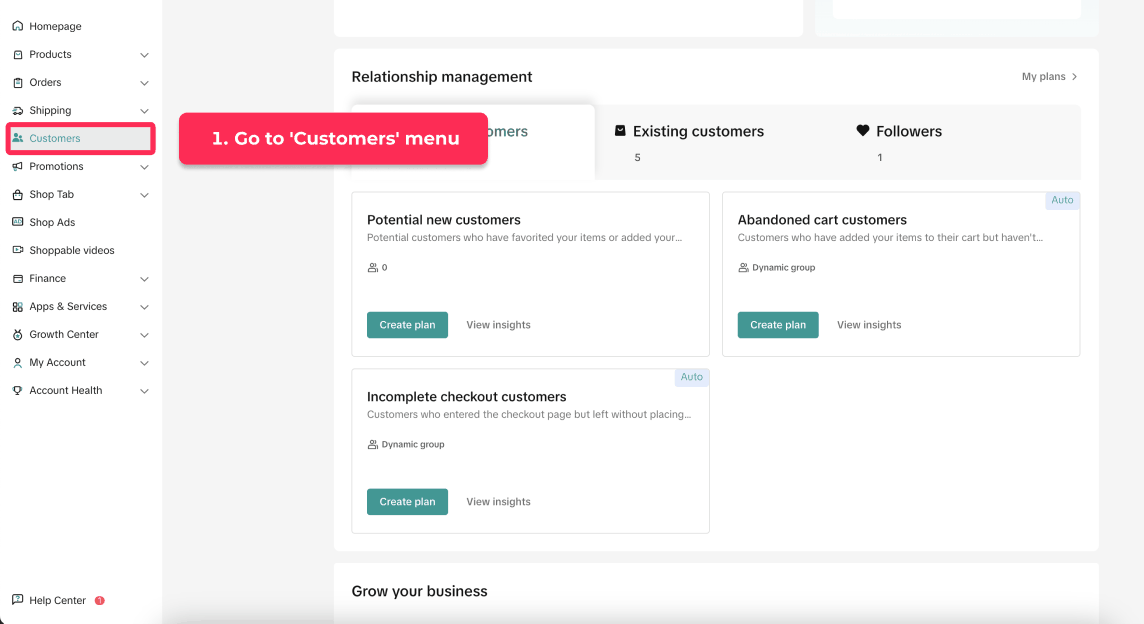Switch to the Followers tab
Screen dimensions: 1144x624
click(908, 132)
